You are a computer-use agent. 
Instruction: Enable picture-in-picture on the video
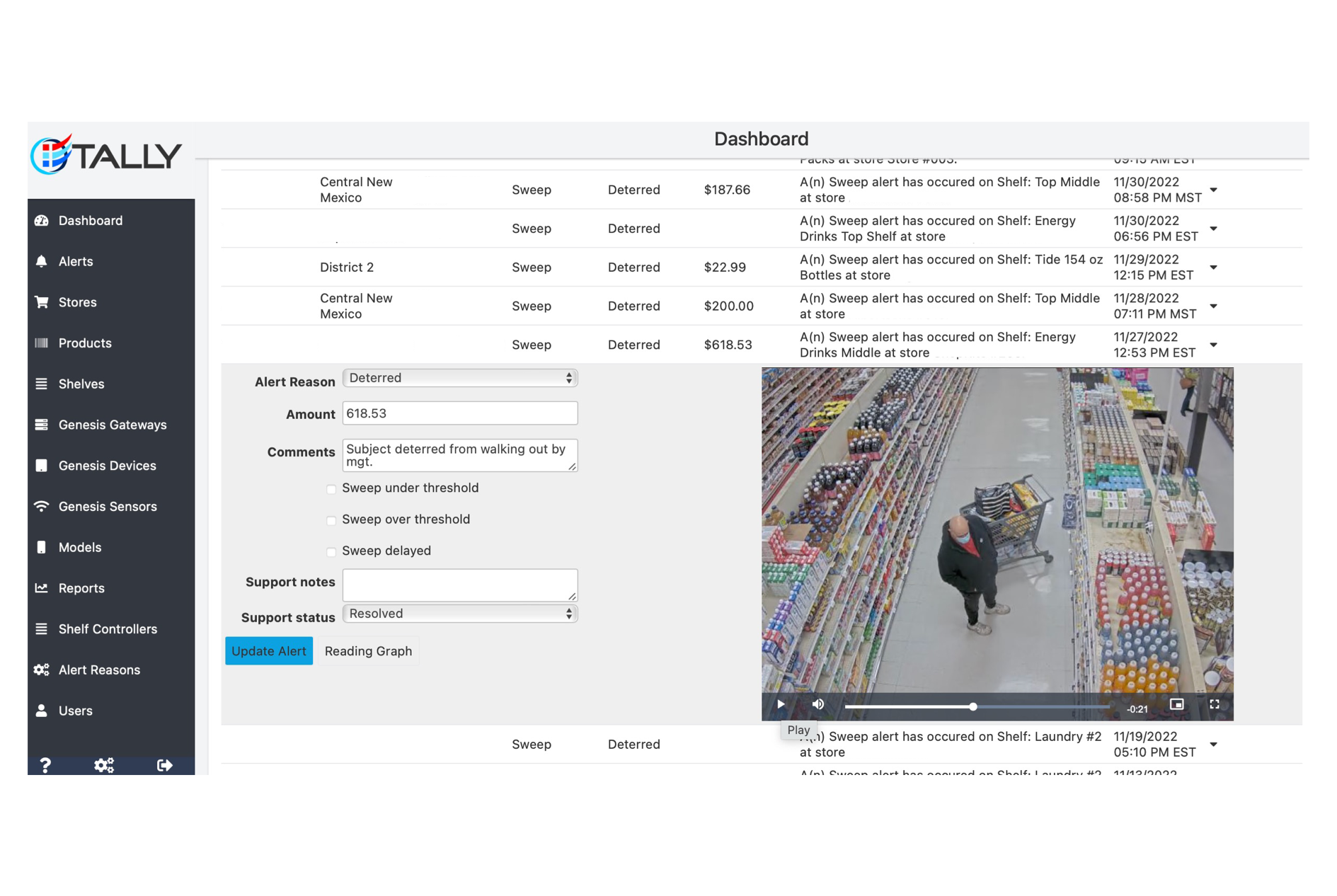1176,704
